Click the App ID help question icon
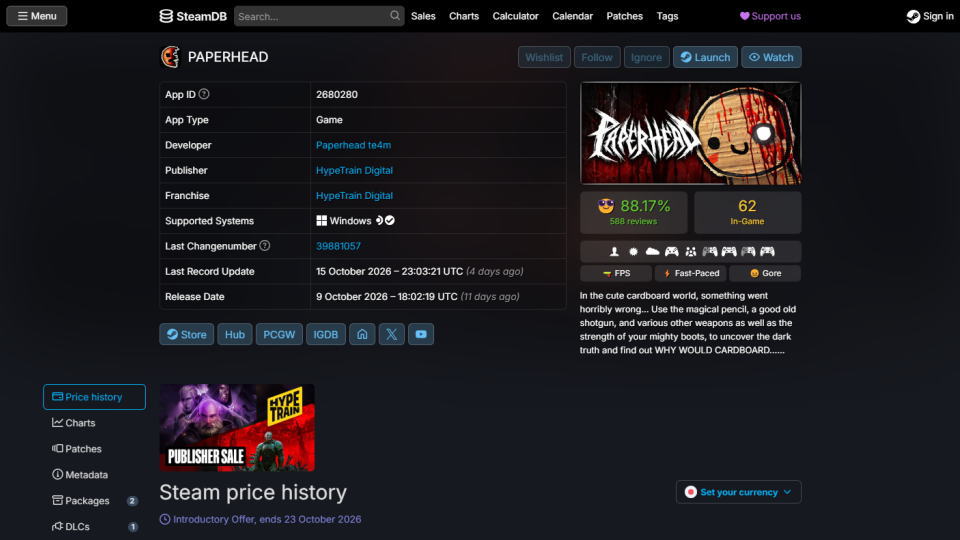The width and height of the screenshot is (960, 540). coord(204,94)
